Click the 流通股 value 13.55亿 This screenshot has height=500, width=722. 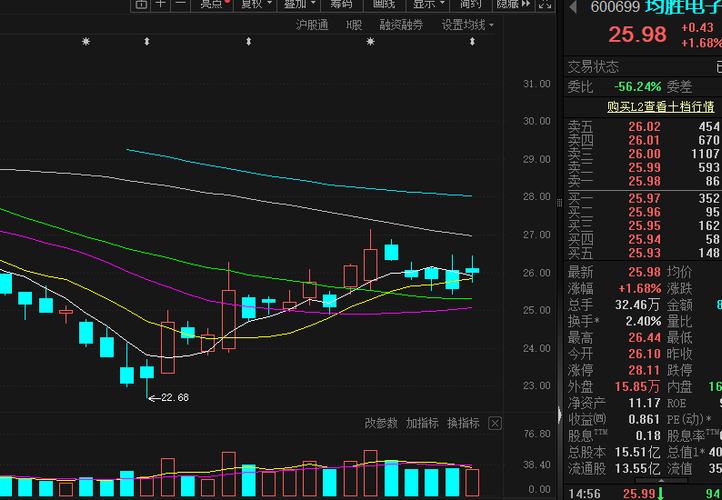pyautogui.click(x=637, y=469)
